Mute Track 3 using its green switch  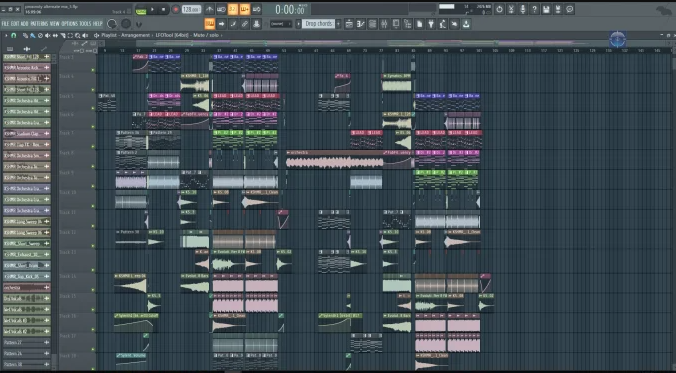93,70
